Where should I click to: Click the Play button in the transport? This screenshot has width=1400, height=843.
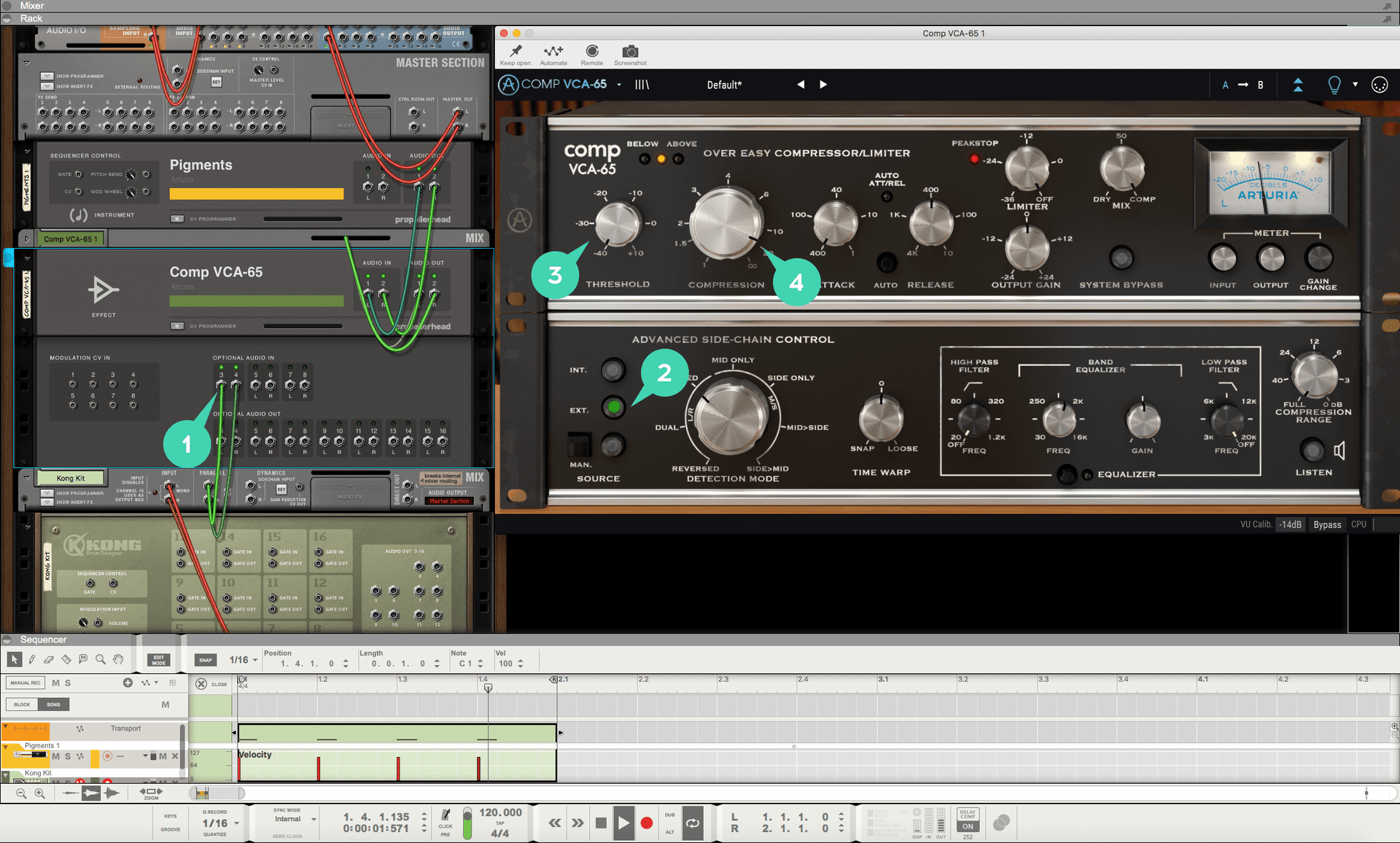623,823
